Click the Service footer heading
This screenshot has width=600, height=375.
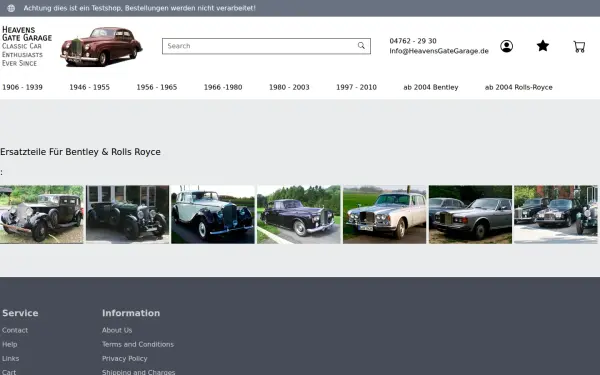20,313
